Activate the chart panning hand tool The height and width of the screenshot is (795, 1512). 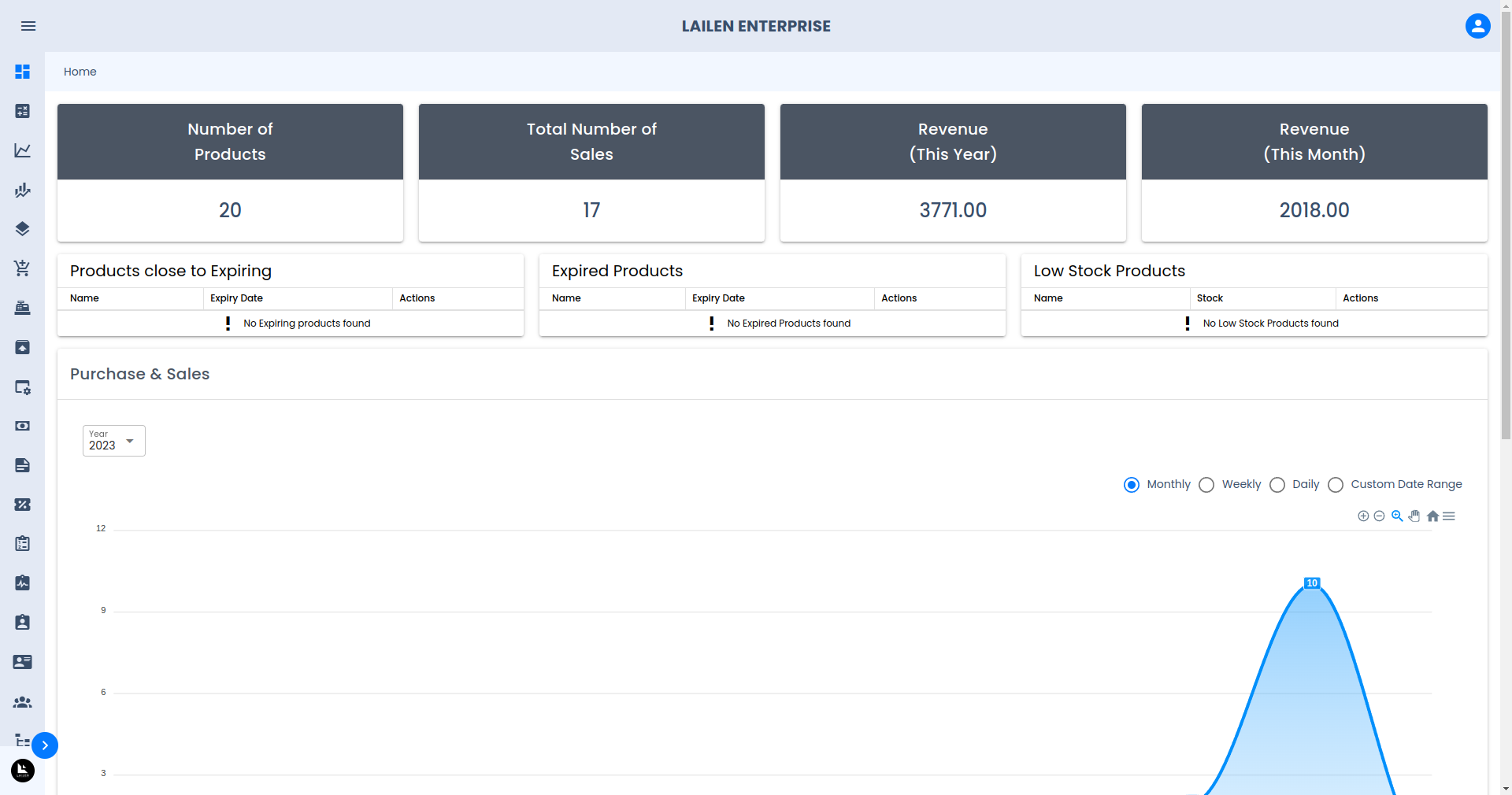(1414, 516)
